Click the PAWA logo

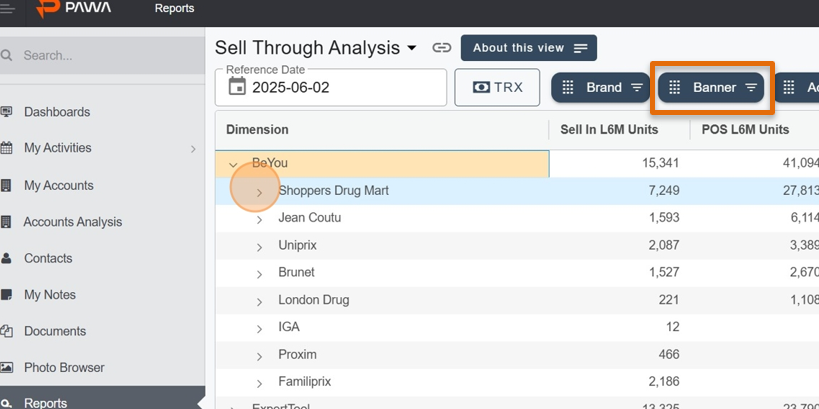74,8
